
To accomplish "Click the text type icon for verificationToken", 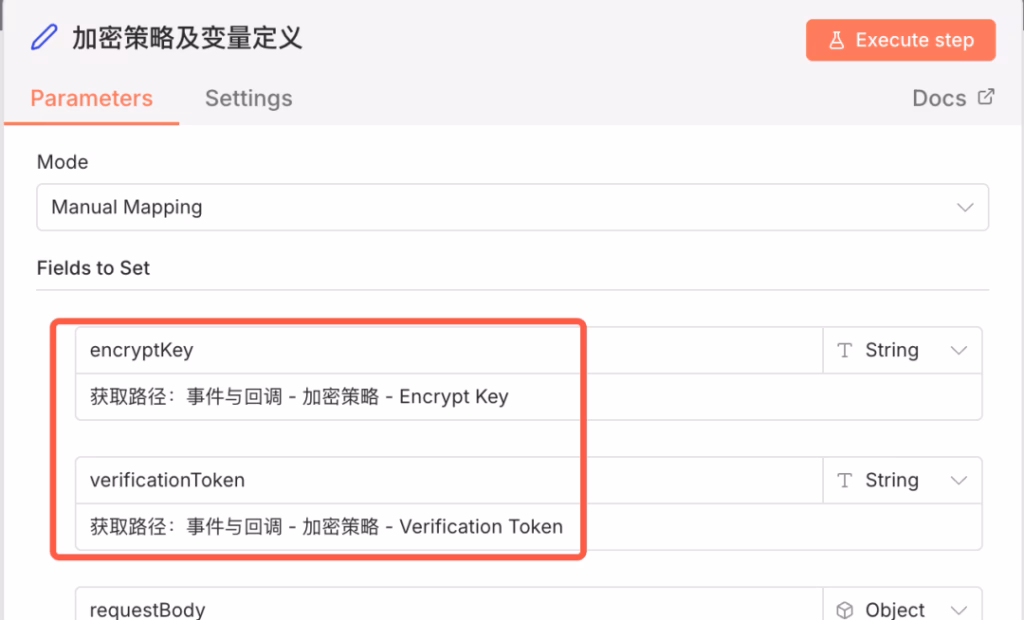I will 845,481.
